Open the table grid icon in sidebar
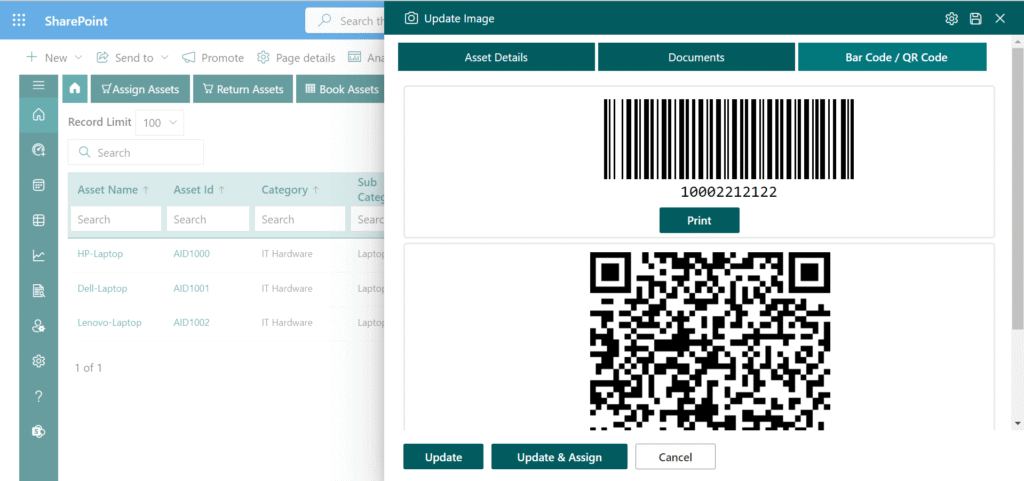This screenshot has height=481, width=1024. (x=39, y=221)
